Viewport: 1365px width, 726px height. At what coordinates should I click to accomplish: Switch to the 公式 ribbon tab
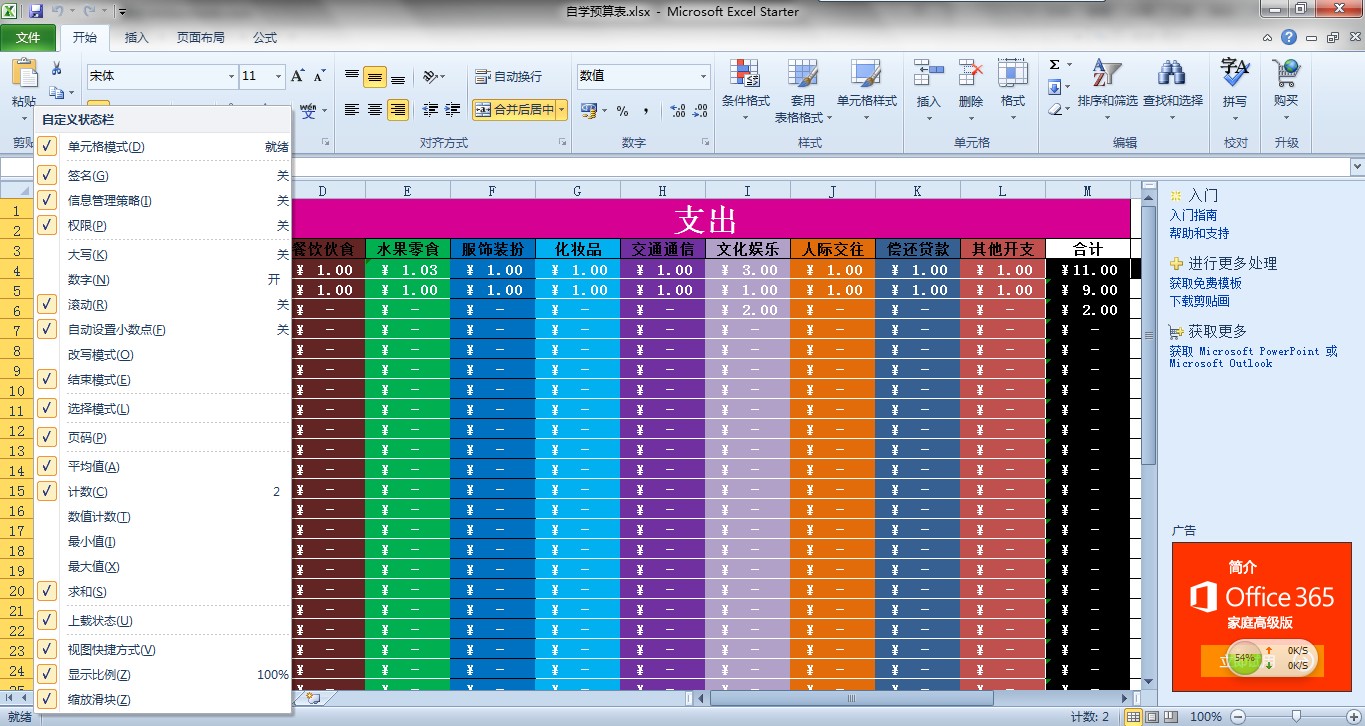(265, 38)
